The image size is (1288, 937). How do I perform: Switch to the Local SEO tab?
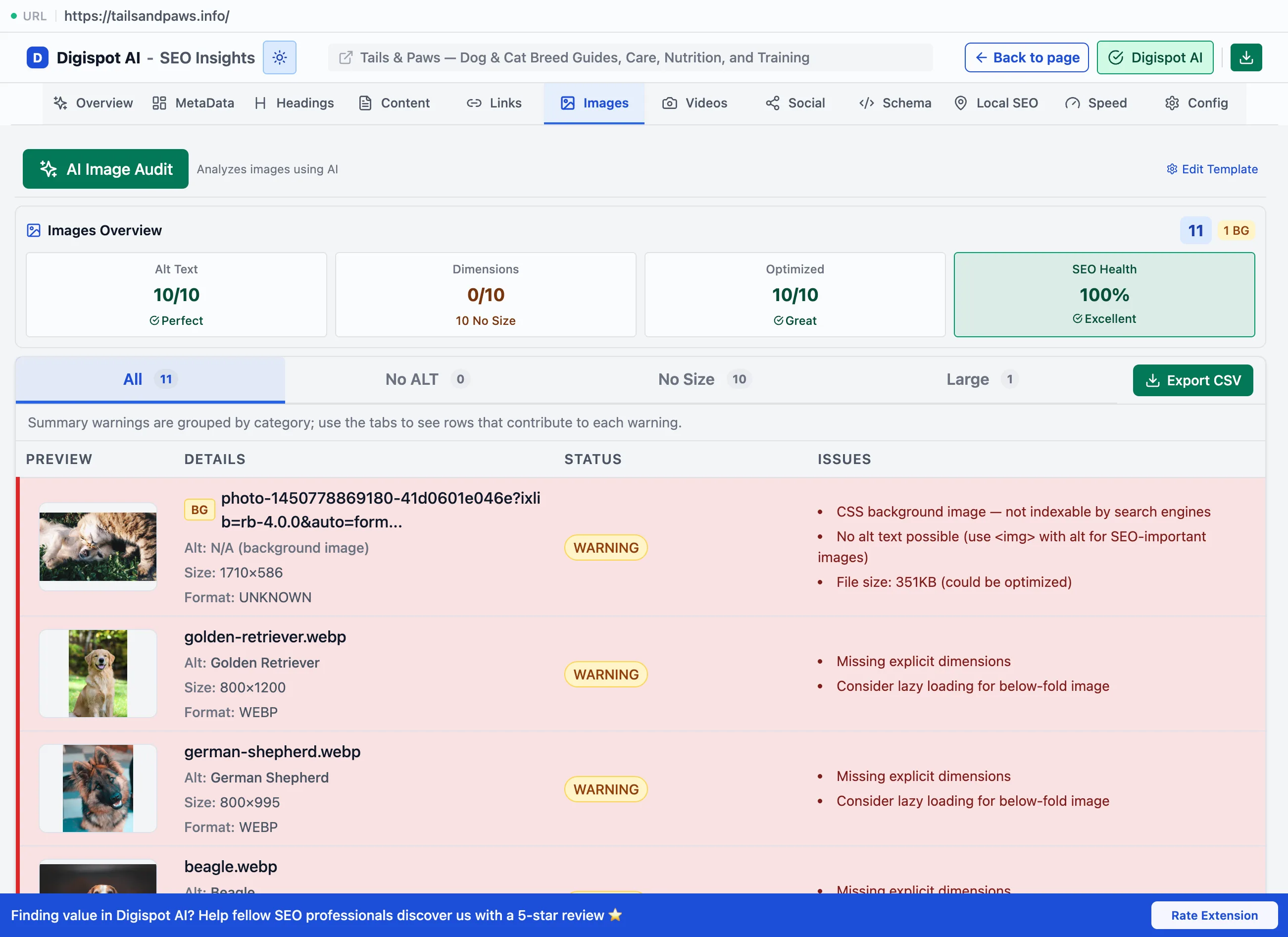click(995, 103)
